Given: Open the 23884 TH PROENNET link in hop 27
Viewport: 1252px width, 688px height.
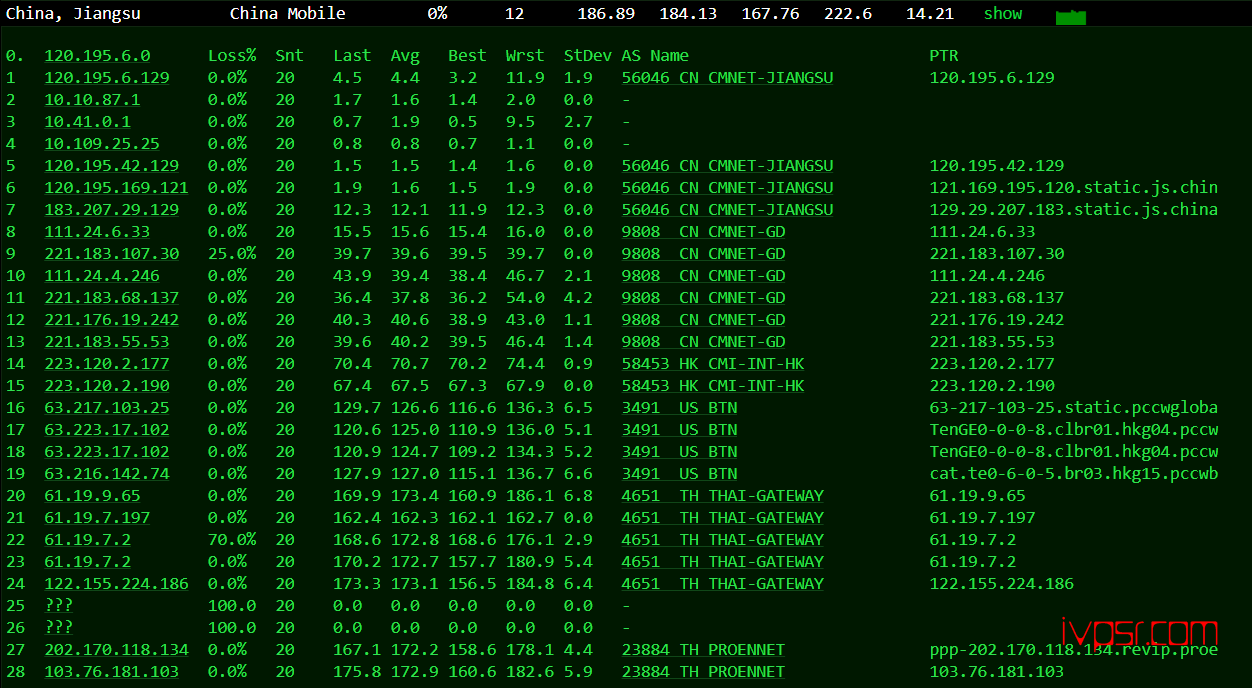Looking at the screenshot, I should [x=703, y=650].
